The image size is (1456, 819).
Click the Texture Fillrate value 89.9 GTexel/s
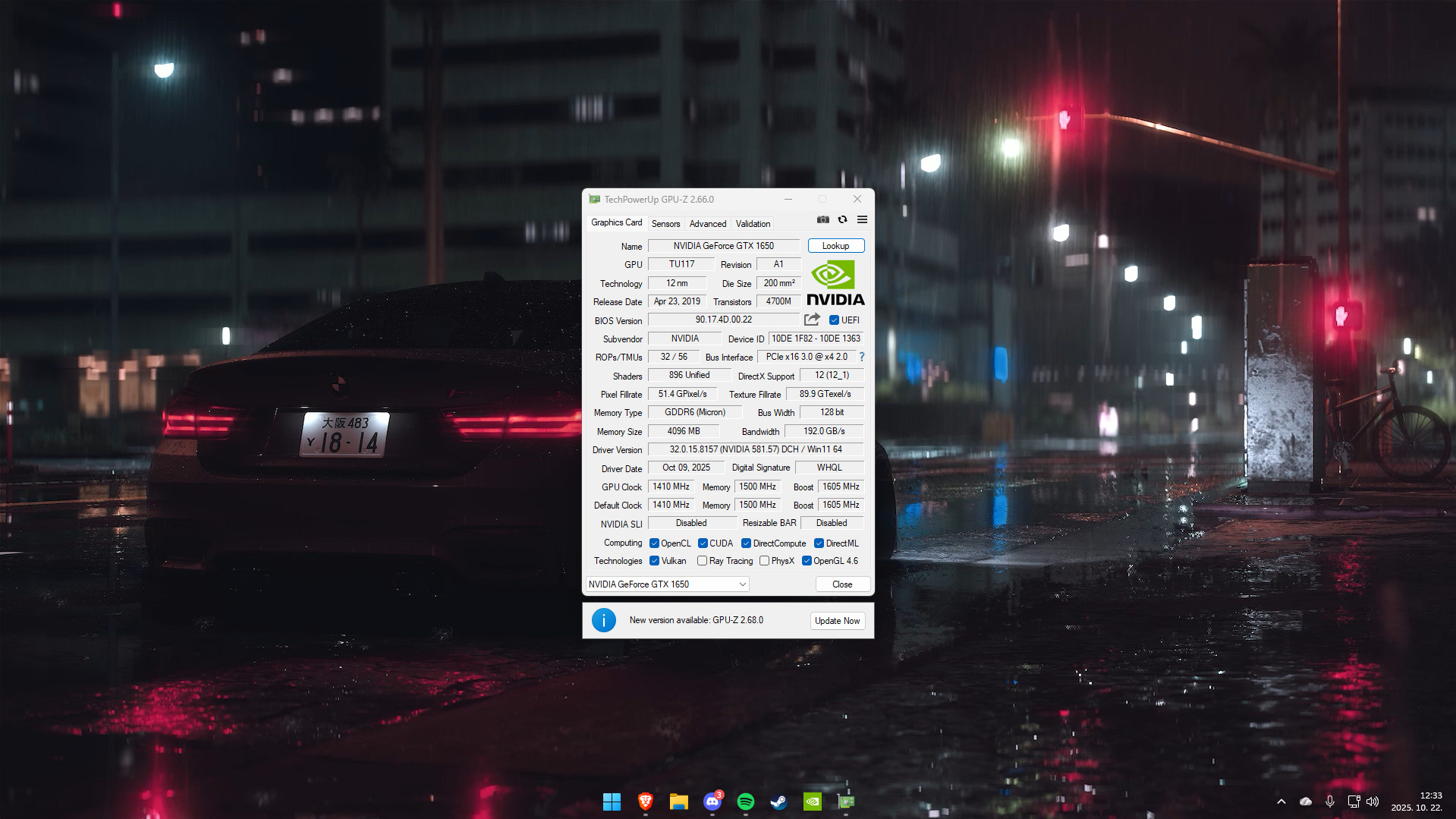tap(825, 394)
